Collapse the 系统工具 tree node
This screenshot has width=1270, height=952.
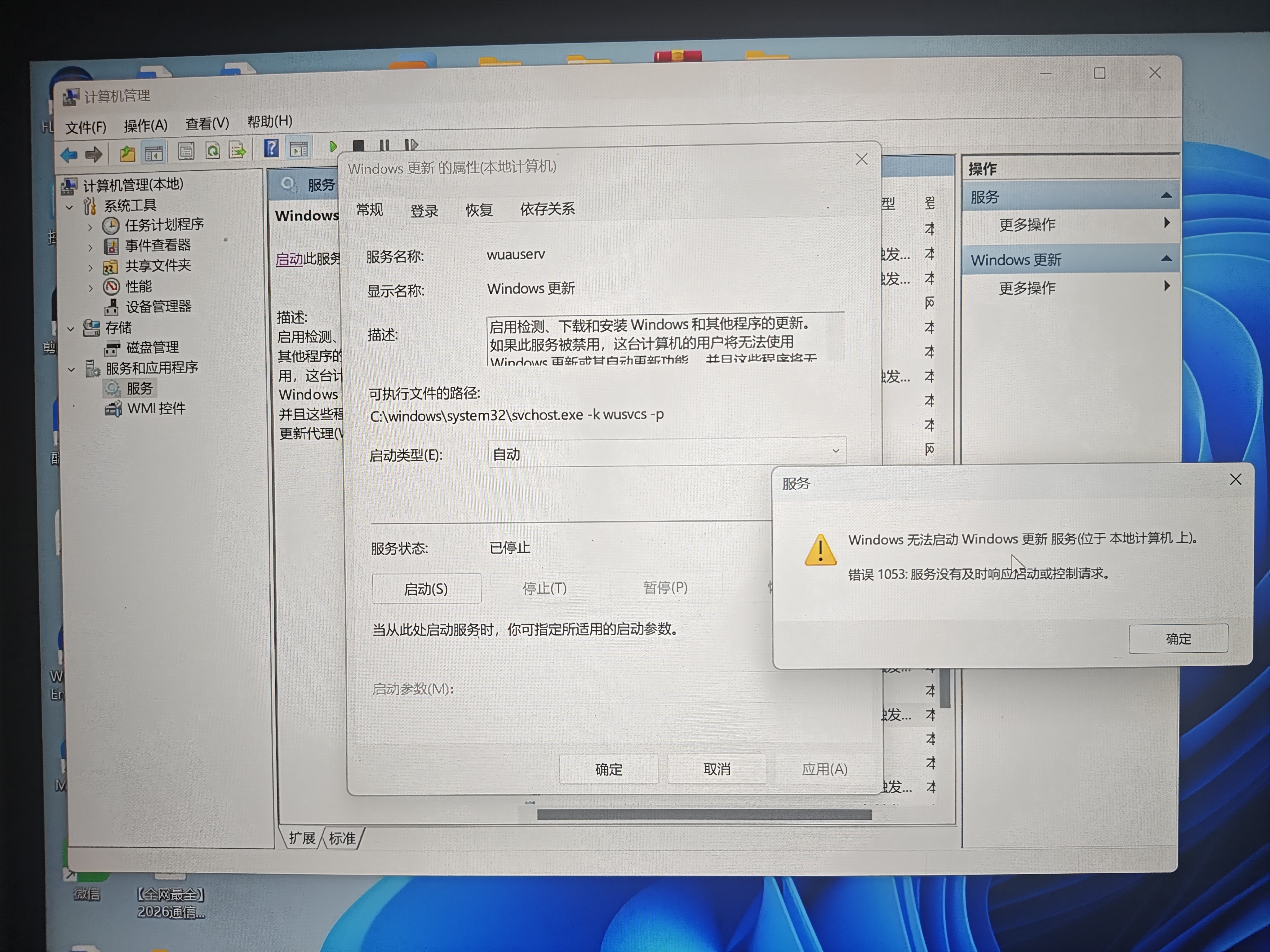coord(69,207)
